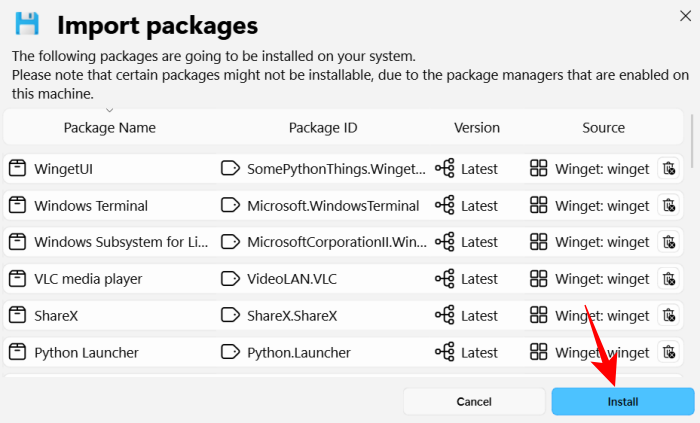Remove Python Launcher using its trash icon
Viewport: 700px width, 423px height.
pos(669,352)
